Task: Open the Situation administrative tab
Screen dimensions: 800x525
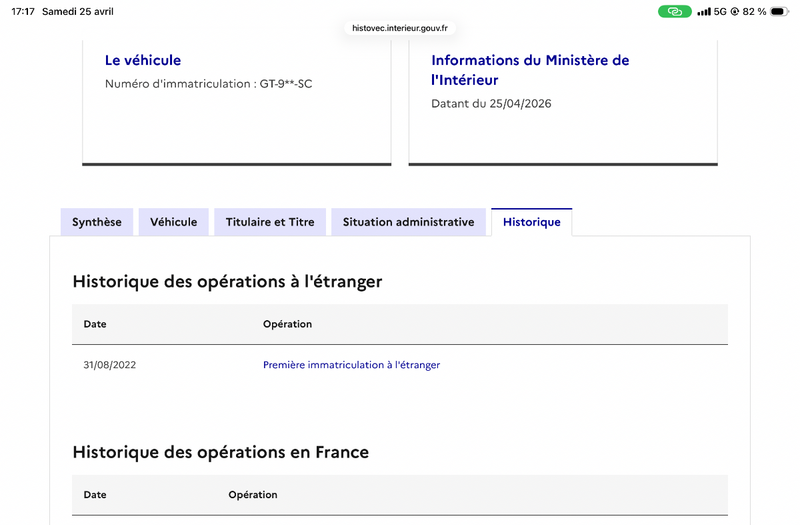Action: coord(408,222)
